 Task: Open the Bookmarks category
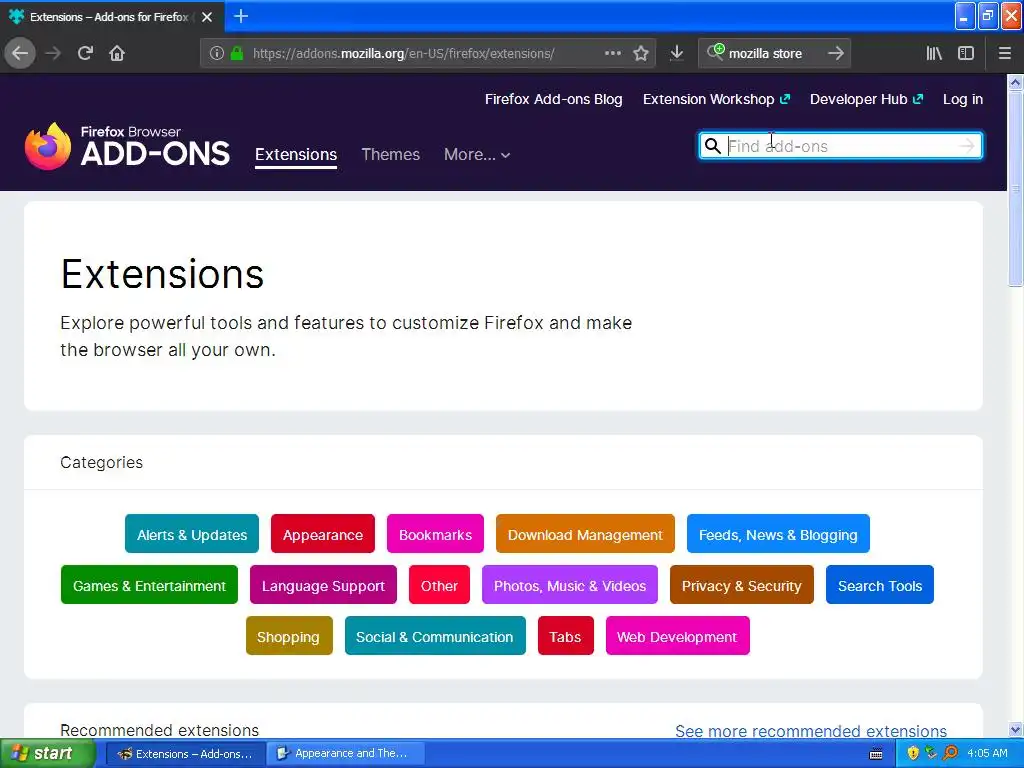435,534
